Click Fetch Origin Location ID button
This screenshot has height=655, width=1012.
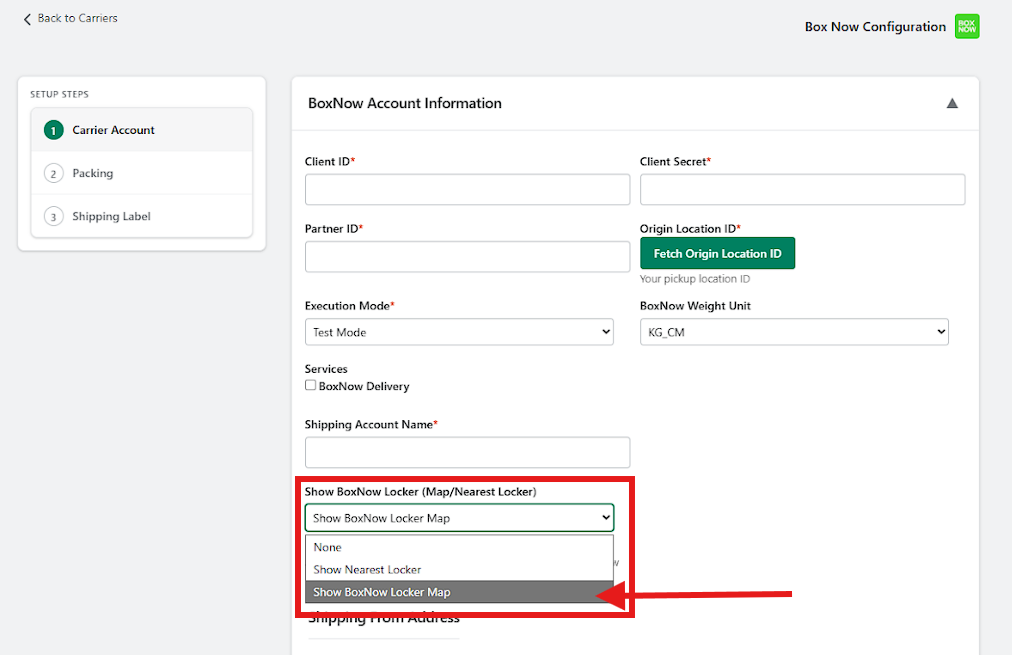click(x=717, y=254)
